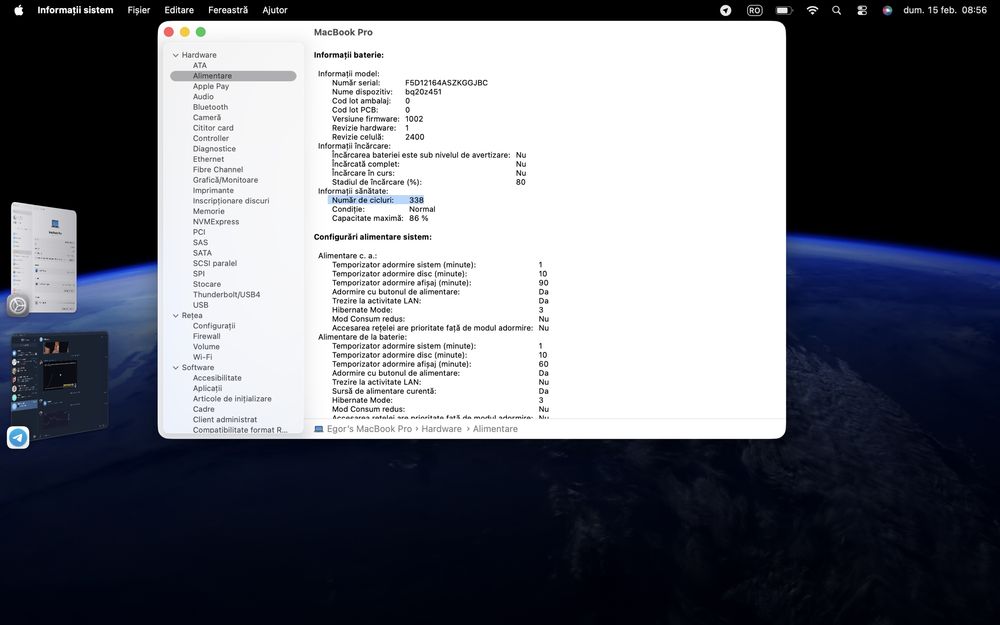Select Wi-Fi under Rețea
Viewport: 1000px width, 625px height.
tap(202, 357)
